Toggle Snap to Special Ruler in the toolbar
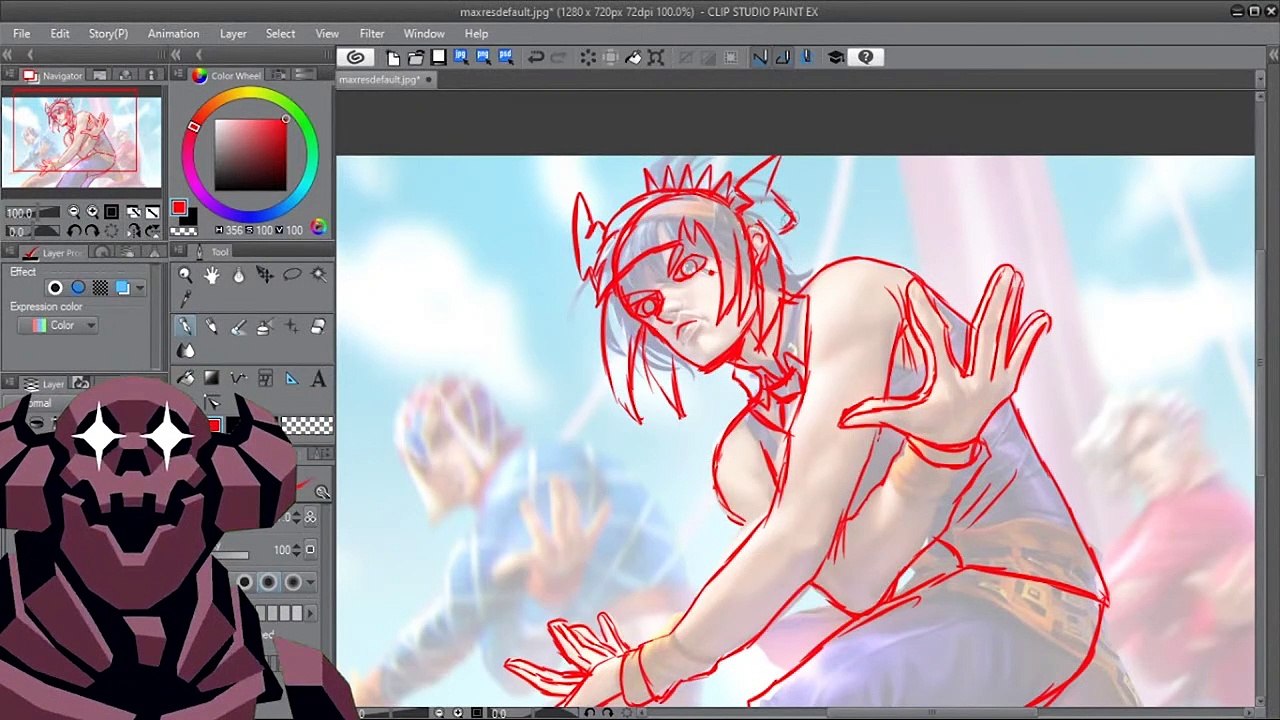The width and height of the screenshot is (1280, 720). (x=783, y=57)
